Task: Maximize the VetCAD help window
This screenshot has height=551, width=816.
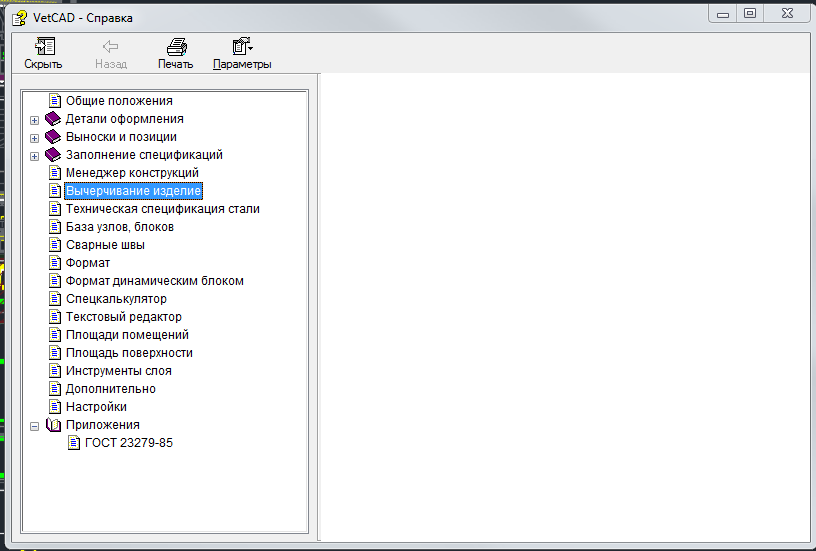Action: point(749,14)
